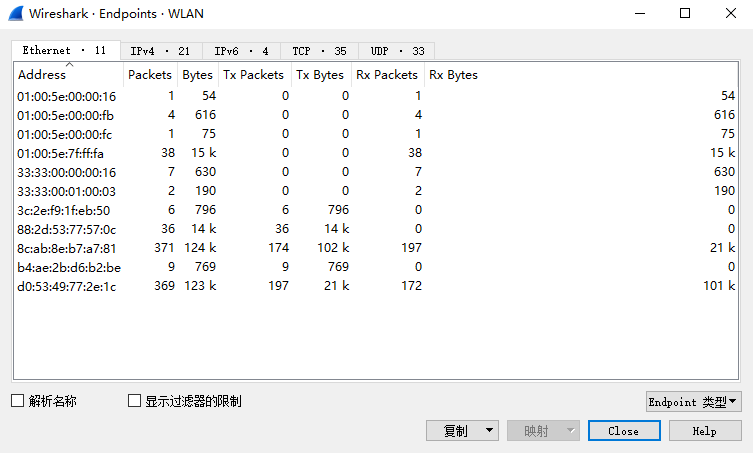This screenshot has height=453, width=753.
Task: Sort by Tx Bytes column header
Action: [320, 74]
